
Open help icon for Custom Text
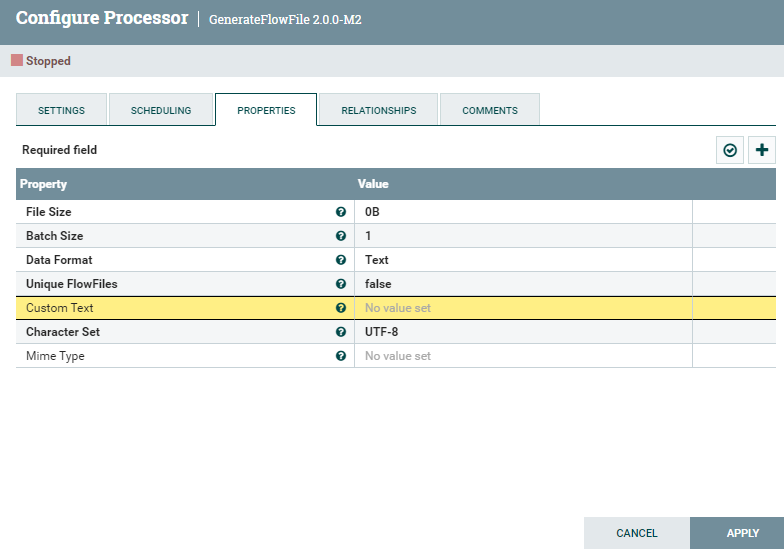[341, 308]
